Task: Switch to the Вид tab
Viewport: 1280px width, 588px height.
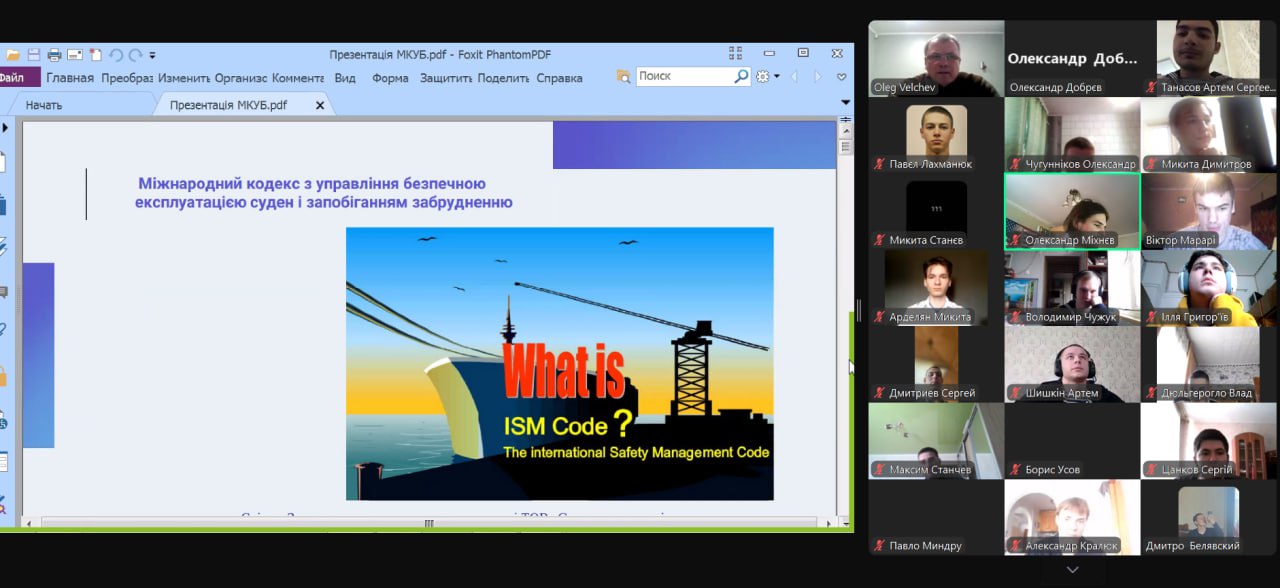Action: (345, 78)
